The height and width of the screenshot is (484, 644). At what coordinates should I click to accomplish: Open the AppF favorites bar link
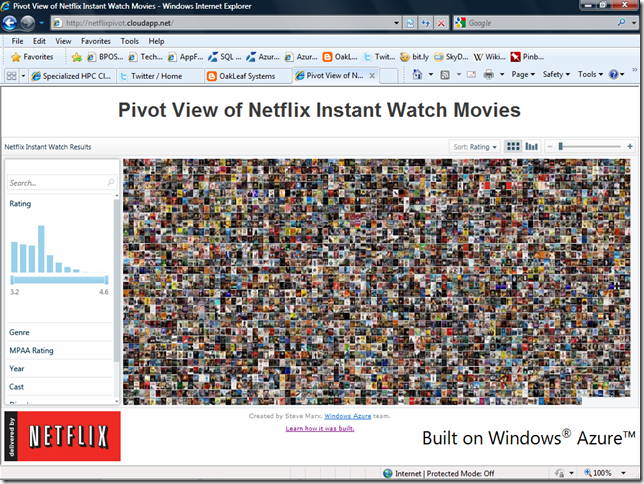[185, 57]
